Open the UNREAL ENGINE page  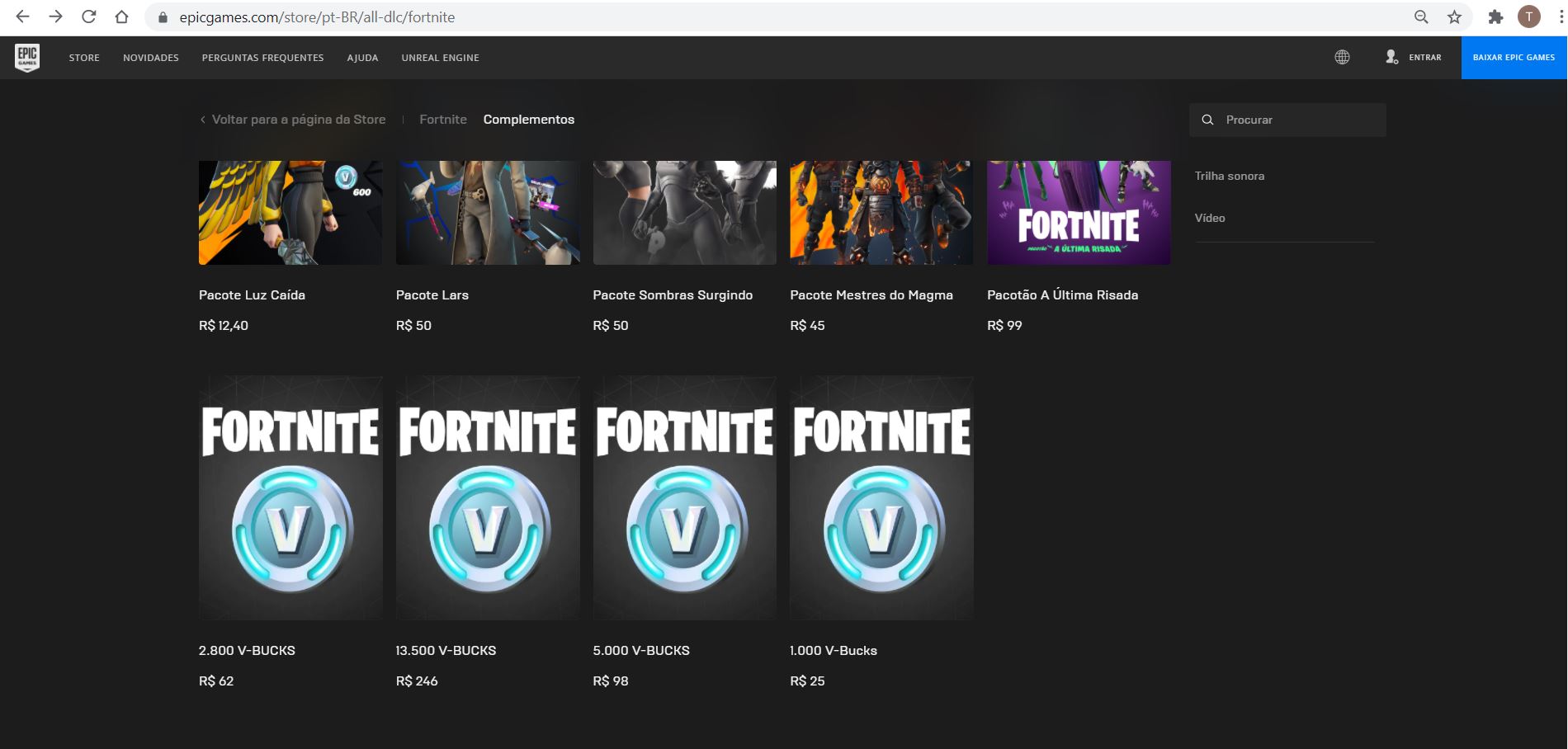pos(441,57)
